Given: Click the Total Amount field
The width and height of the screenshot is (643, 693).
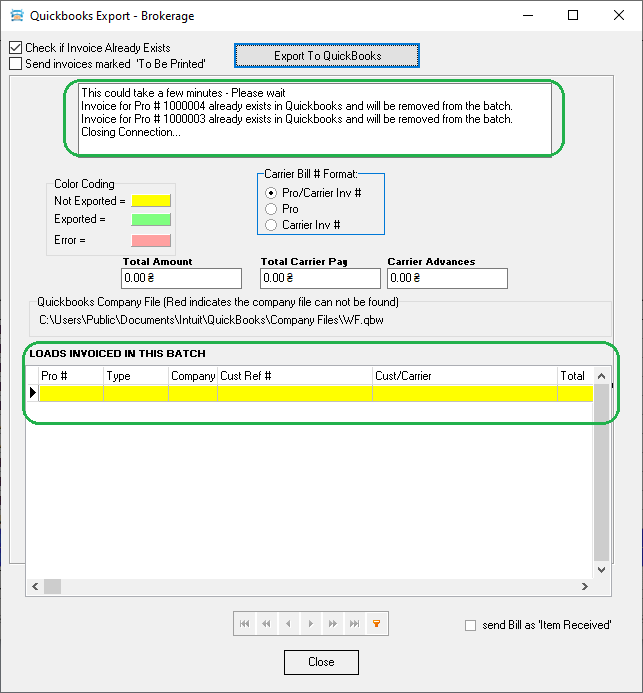Looking at the screenshot, I should pos(181,278).
